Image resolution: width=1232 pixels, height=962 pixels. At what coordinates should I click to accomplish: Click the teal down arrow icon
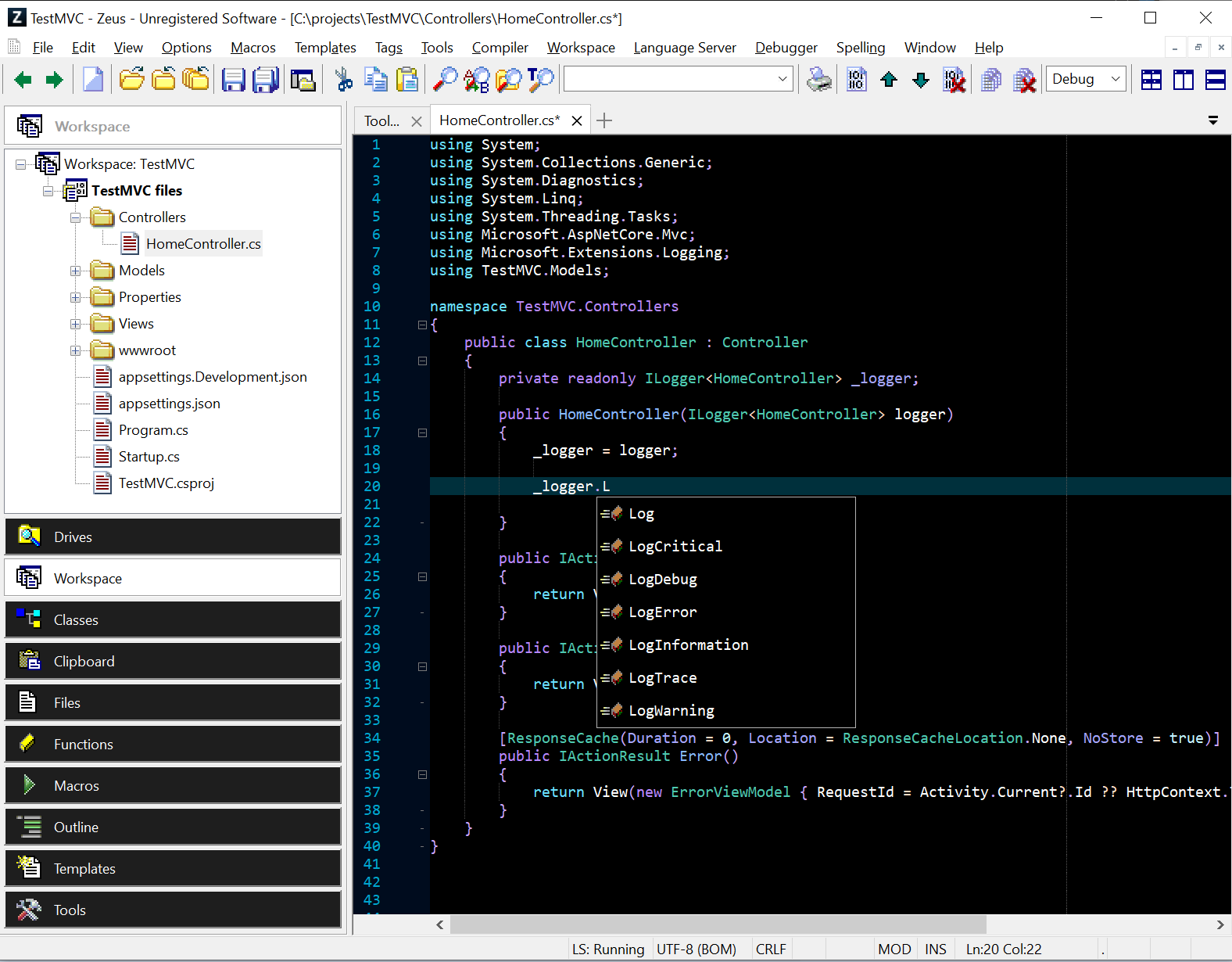(921, 80)
